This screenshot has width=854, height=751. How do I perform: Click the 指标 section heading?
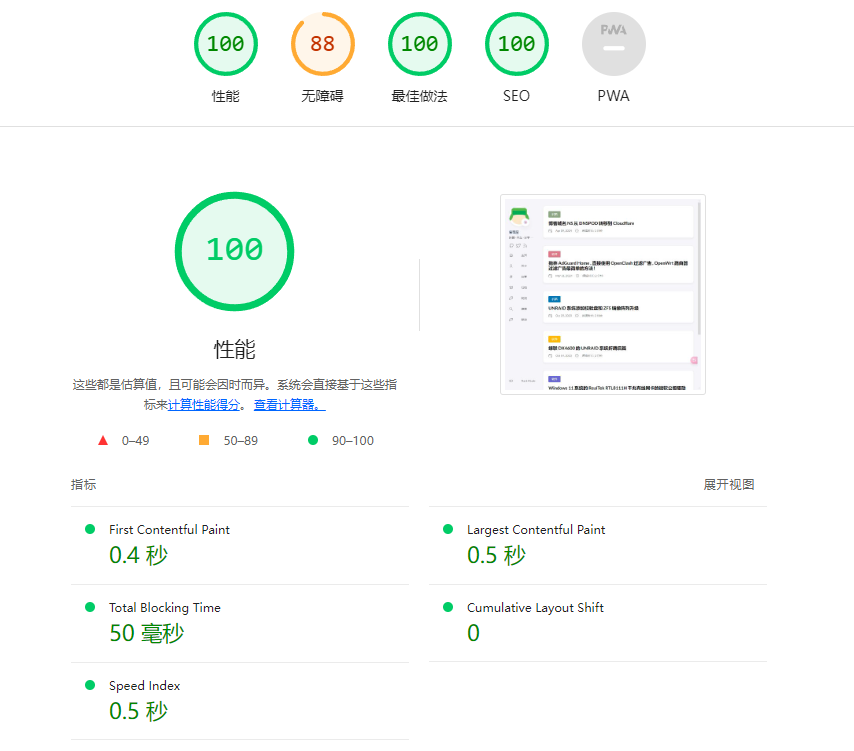84,484
